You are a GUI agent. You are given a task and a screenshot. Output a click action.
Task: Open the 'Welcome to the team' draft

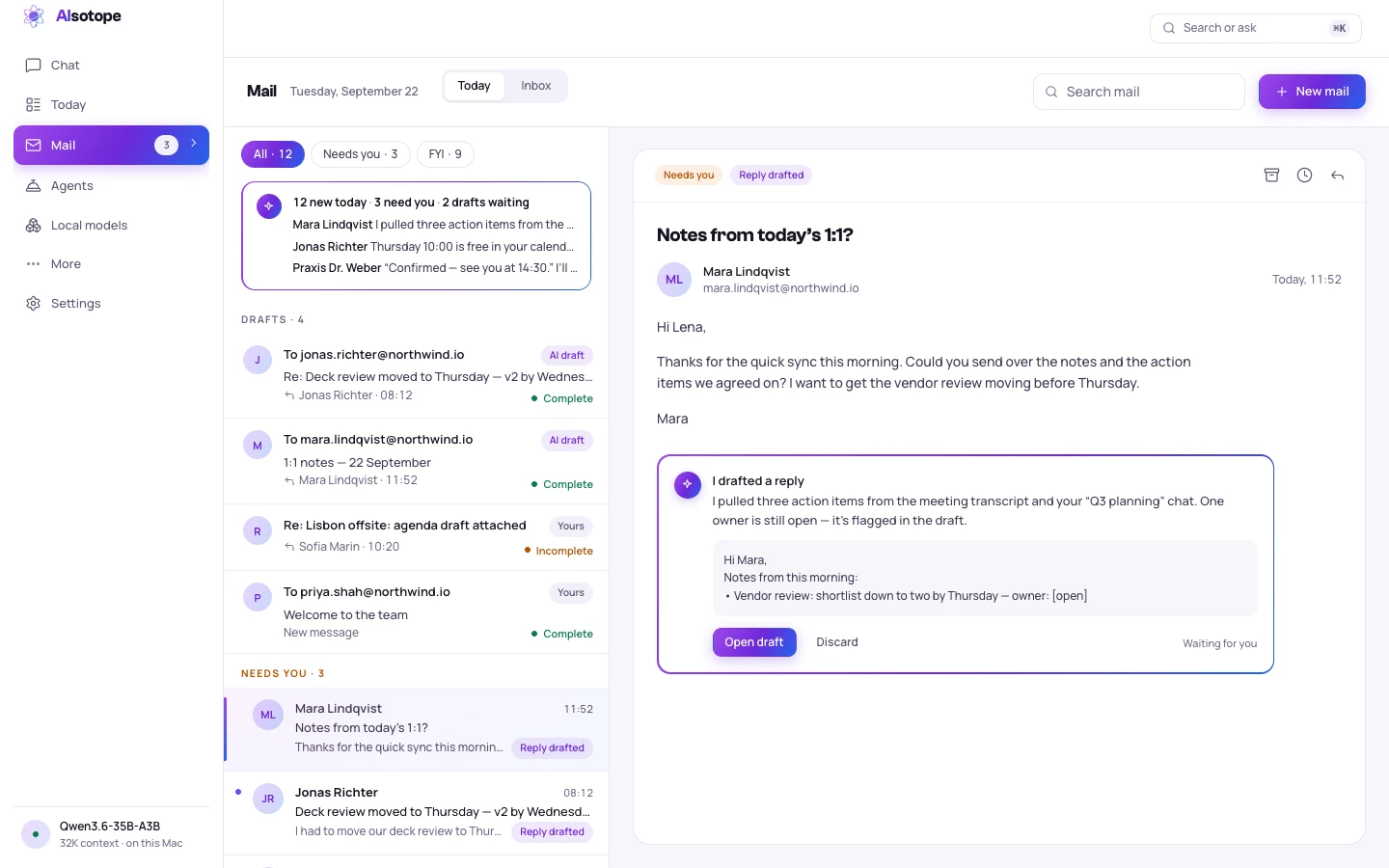click(417, 612)
